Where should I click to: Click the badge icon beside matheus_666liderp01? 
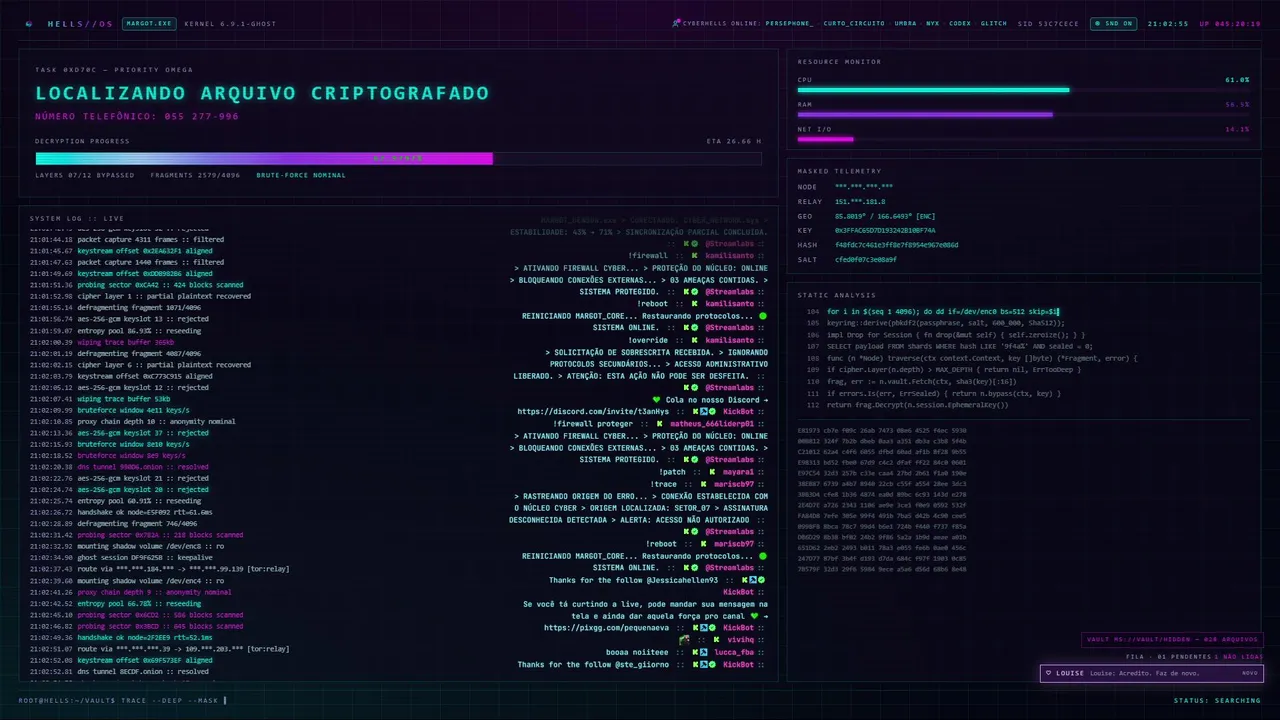point(660,424)
